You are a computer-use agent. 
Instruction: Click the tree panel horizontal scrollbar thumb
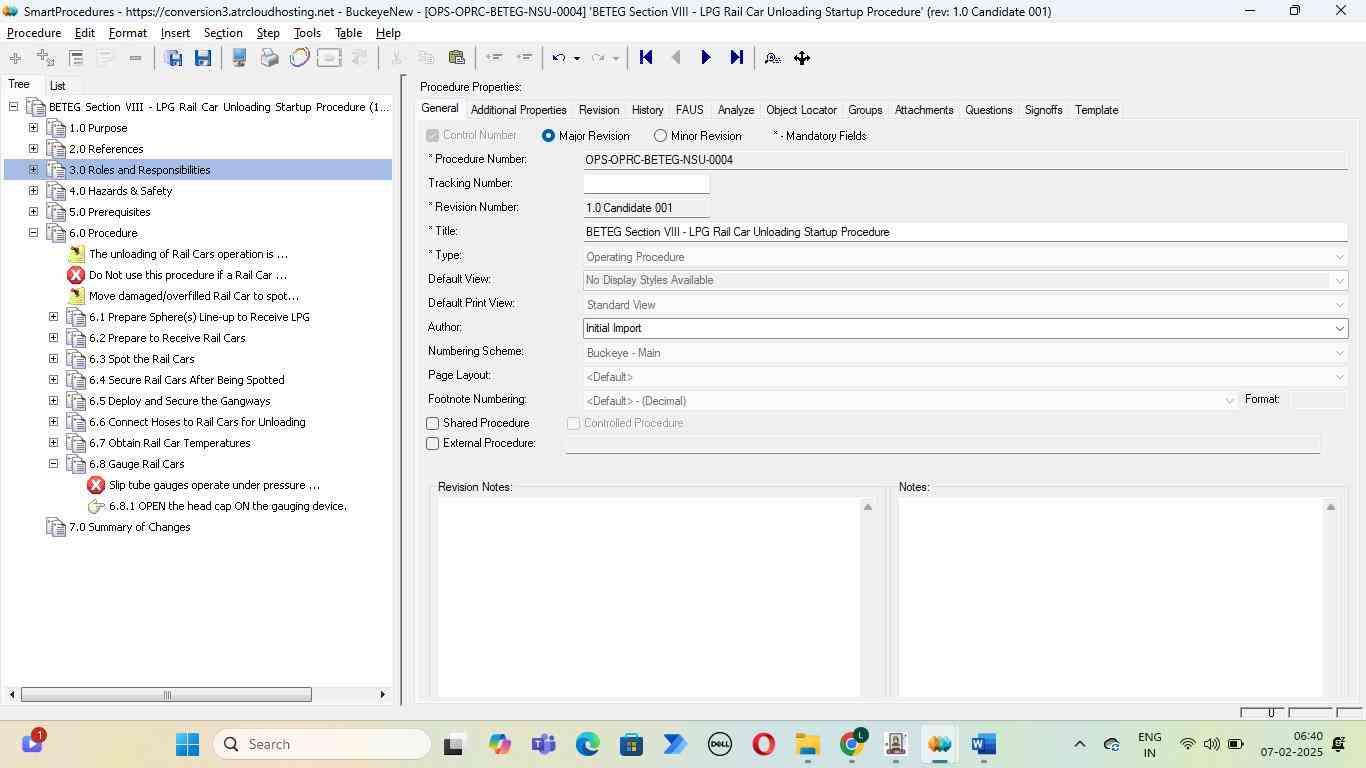pyautogui.click(x=166, y=694)
